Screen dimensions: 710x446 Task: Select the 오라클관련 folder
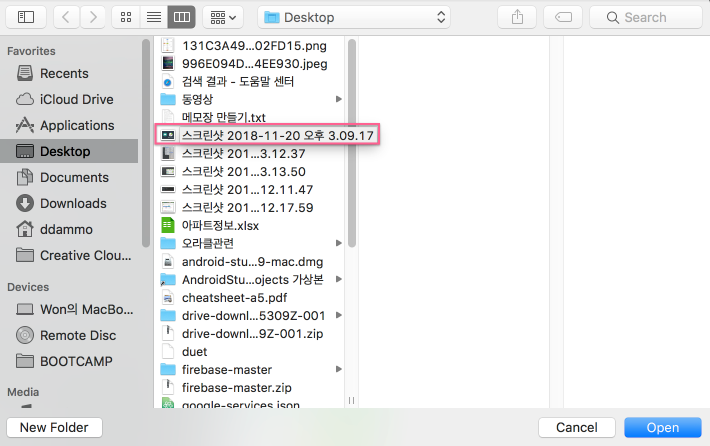point(249,244)
